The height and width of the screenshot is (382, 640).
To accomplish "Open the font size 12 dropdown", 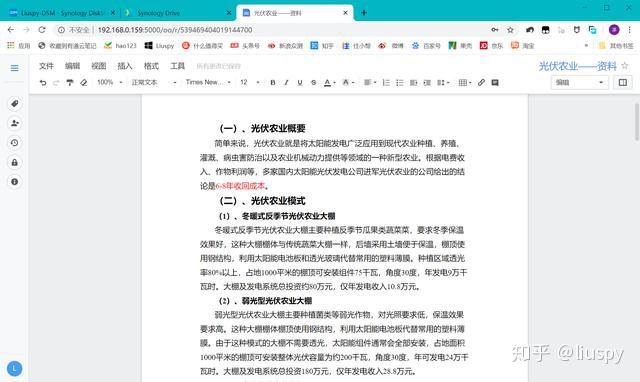I will click(x=250, y=82).
